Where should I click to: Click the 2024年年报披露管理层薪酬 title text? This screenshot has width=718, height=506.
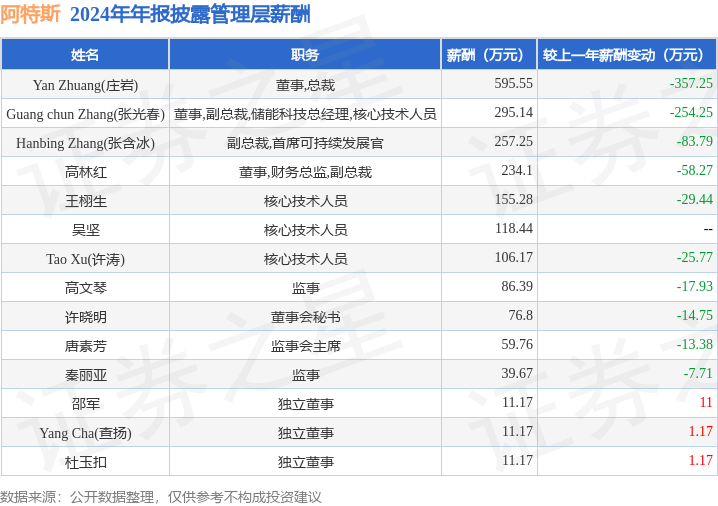click(190, 14)
